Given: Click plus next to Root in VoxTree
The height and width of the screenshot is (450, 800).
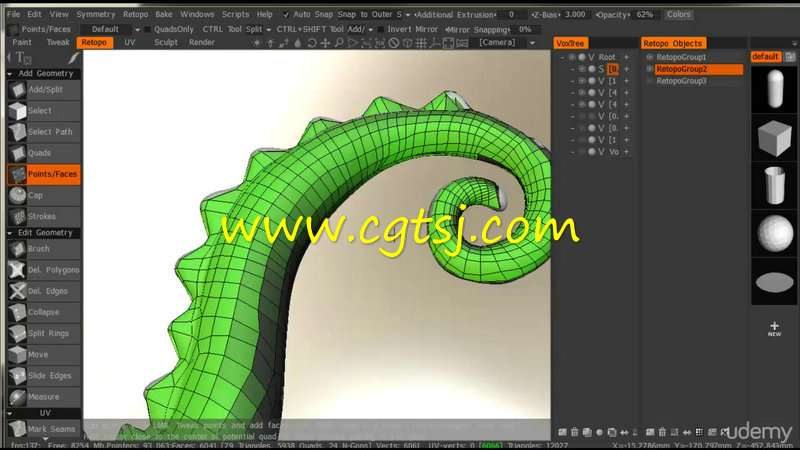Looking at the screenshot, I should (627, 57).
